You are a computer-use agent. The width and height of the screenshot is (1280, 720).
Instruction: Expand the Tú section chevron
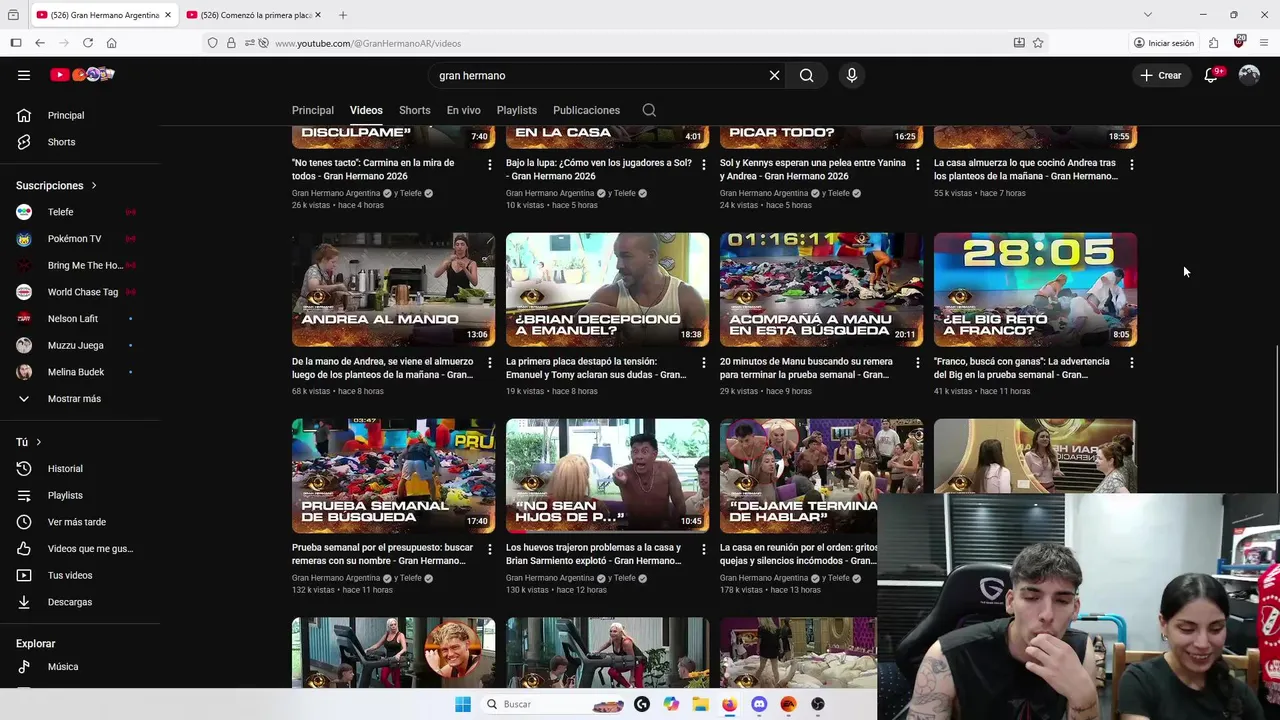pos(39,442)
